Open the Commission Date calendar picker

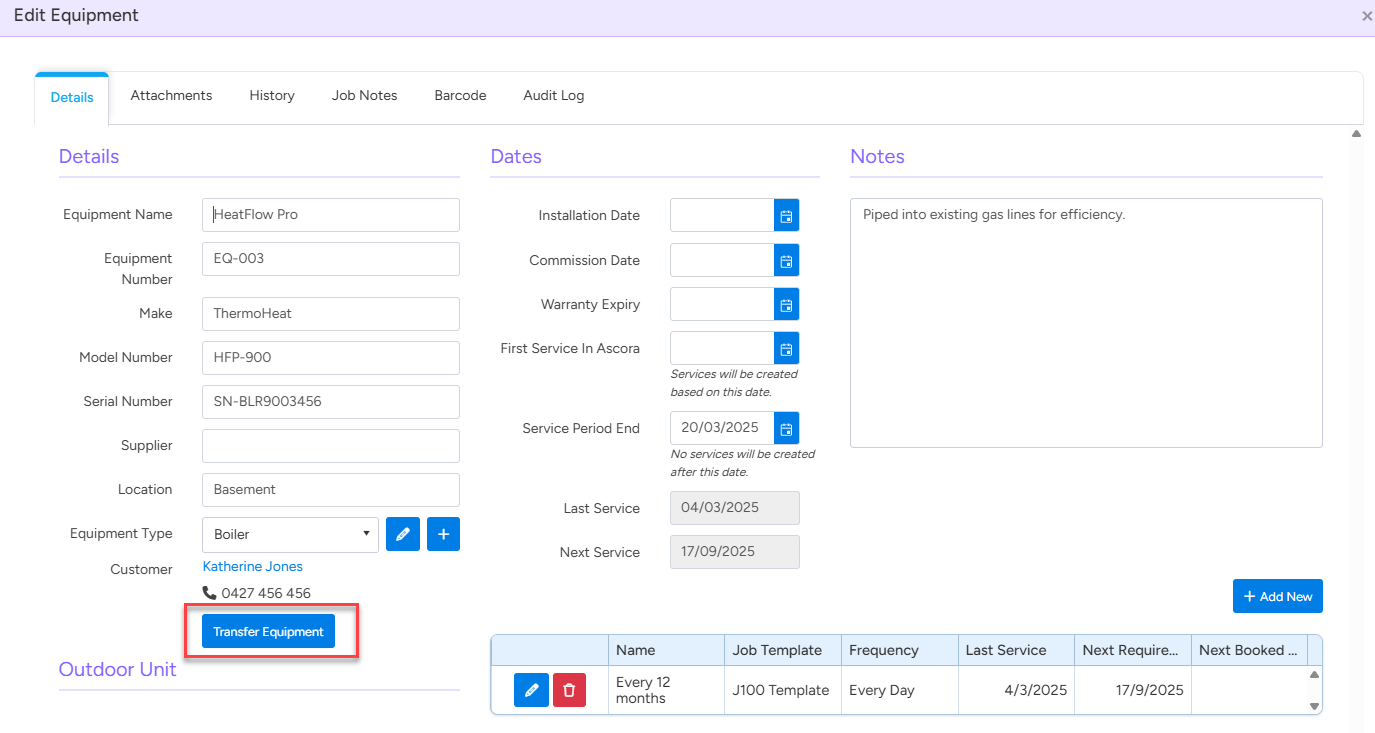point(786,260)
